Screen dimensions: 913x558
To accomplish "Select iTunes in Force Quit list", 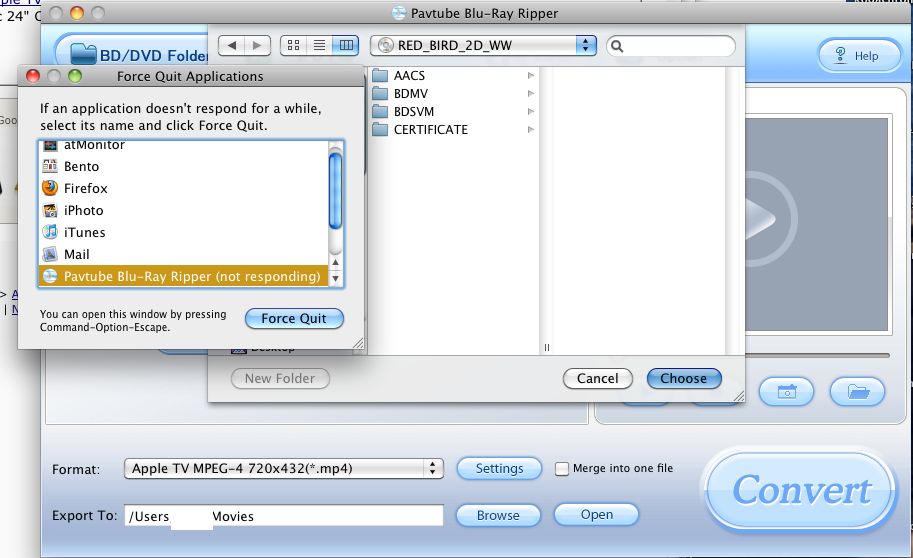I will click(183, 232).
